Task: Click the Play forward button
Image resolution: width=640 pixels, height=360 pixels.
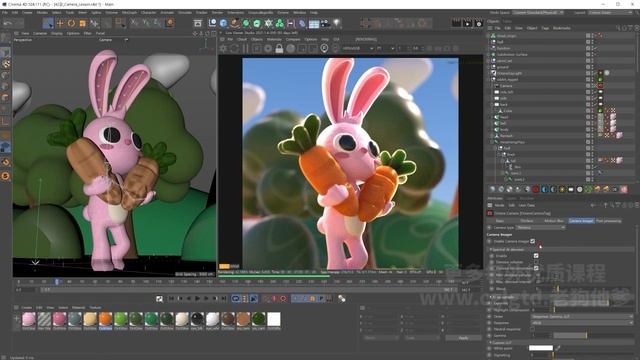Action: [198, 299]
